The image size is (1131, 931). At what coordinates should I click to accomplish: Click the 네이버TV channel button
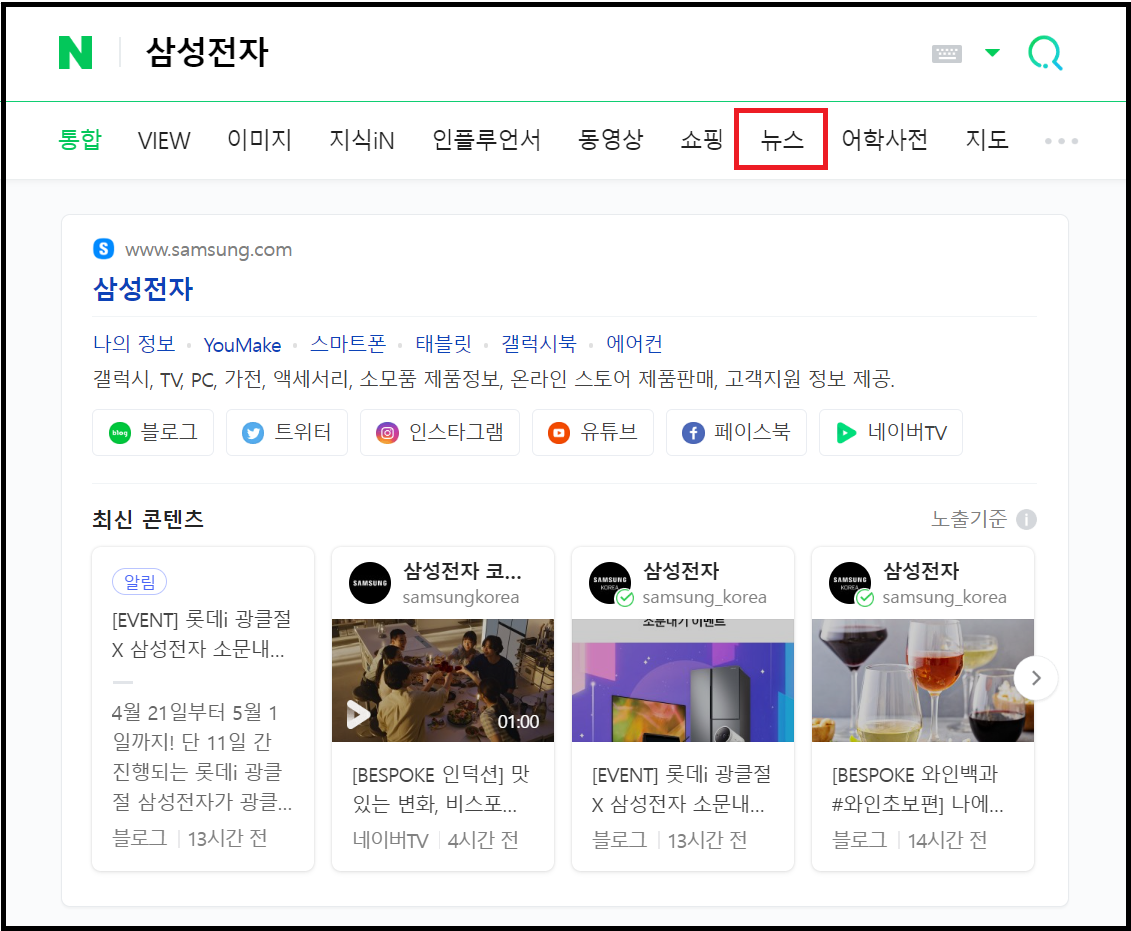pyautogui.click(x=891, y=433)
